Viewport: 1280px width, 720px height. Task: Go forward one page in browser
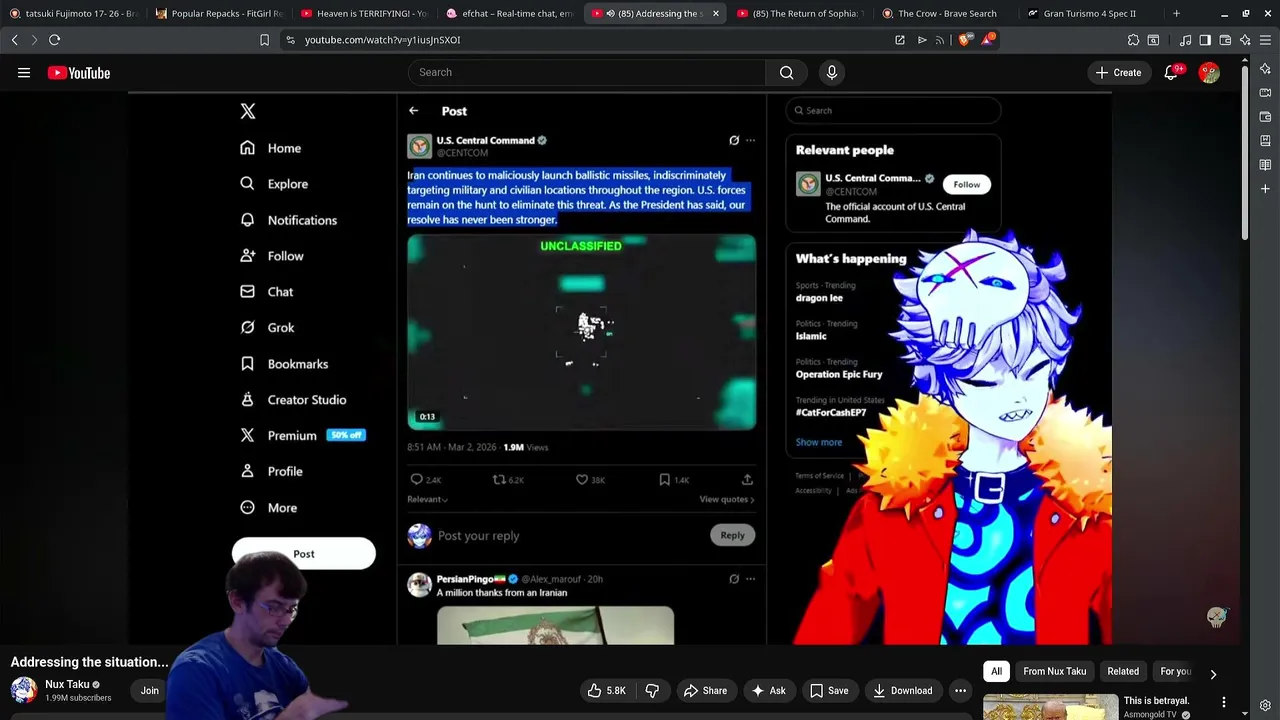point(34,40)
